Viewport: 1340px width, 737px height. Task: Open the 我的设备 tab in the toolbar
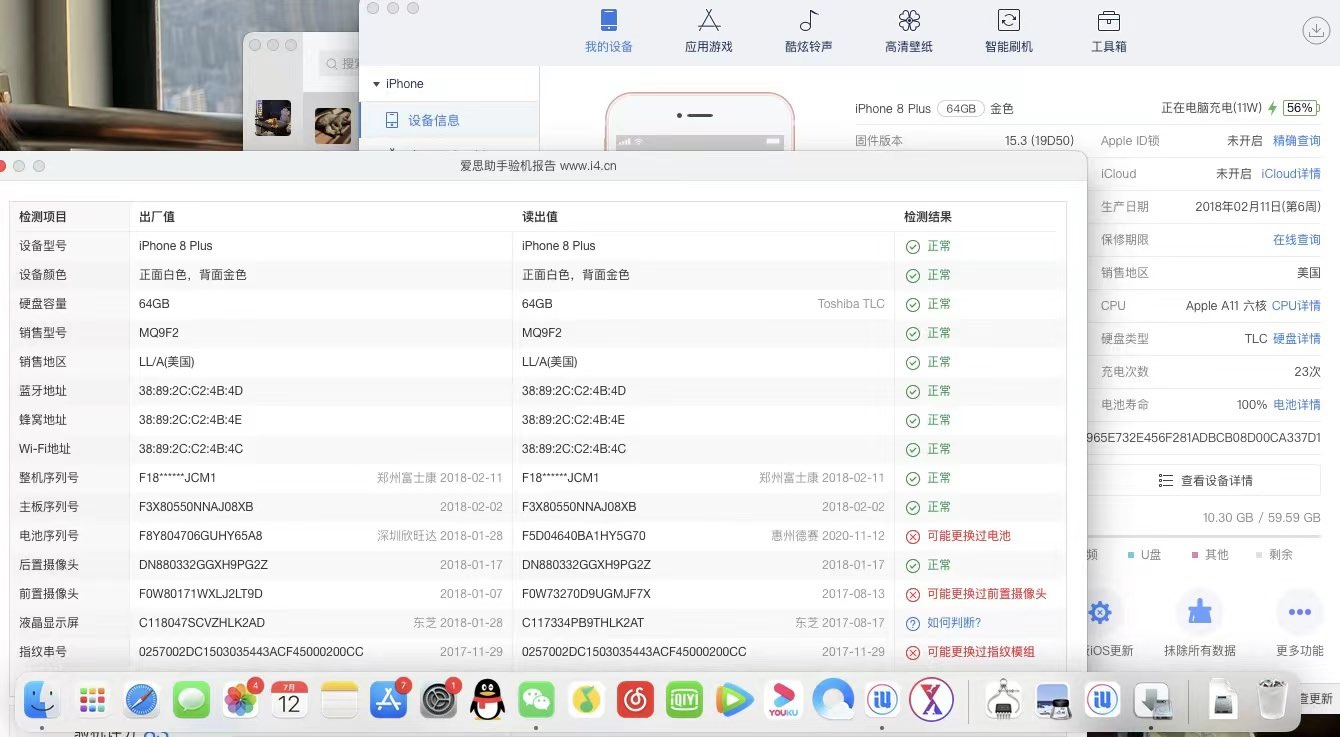[x=608, y=31]
